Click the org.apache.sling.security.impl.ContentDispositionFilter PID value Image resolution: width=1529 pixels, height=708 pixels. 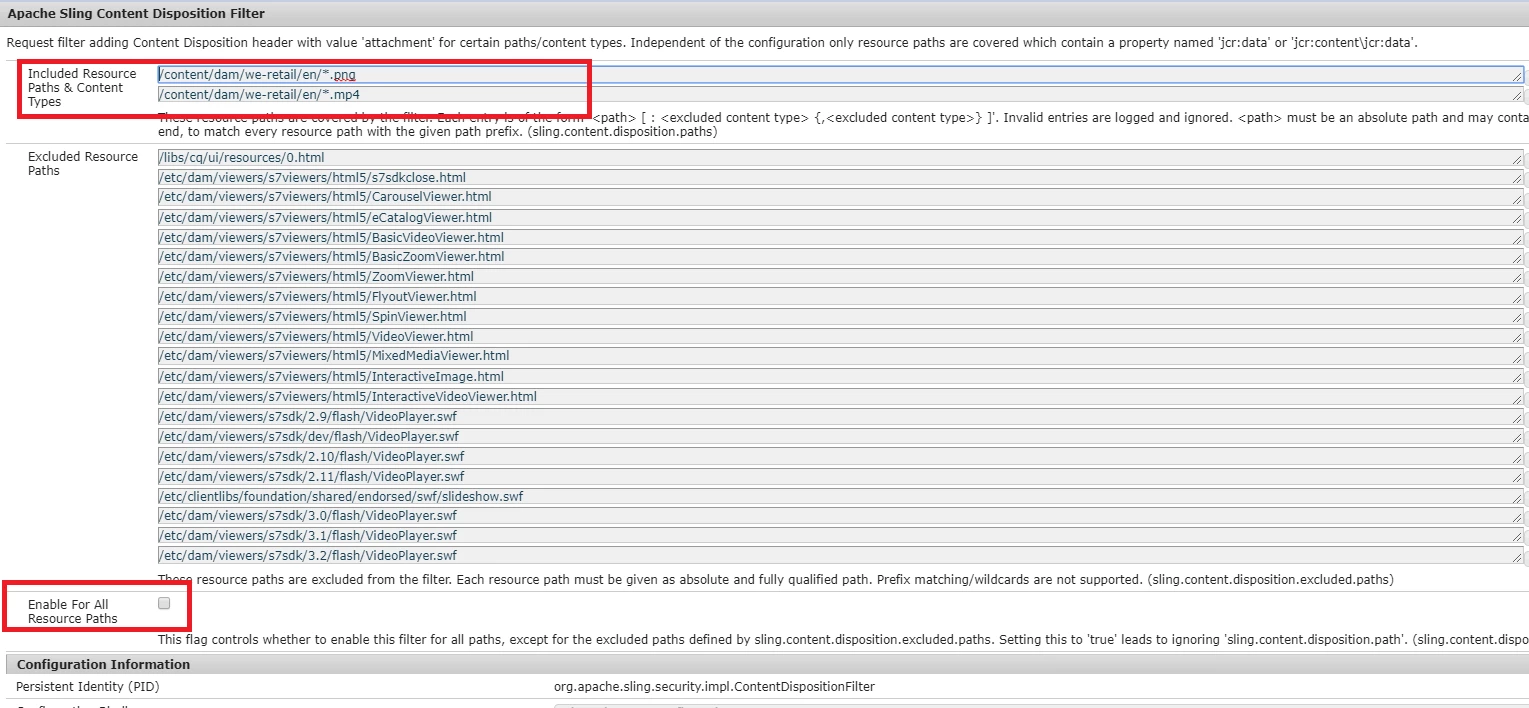pos(714,686)
